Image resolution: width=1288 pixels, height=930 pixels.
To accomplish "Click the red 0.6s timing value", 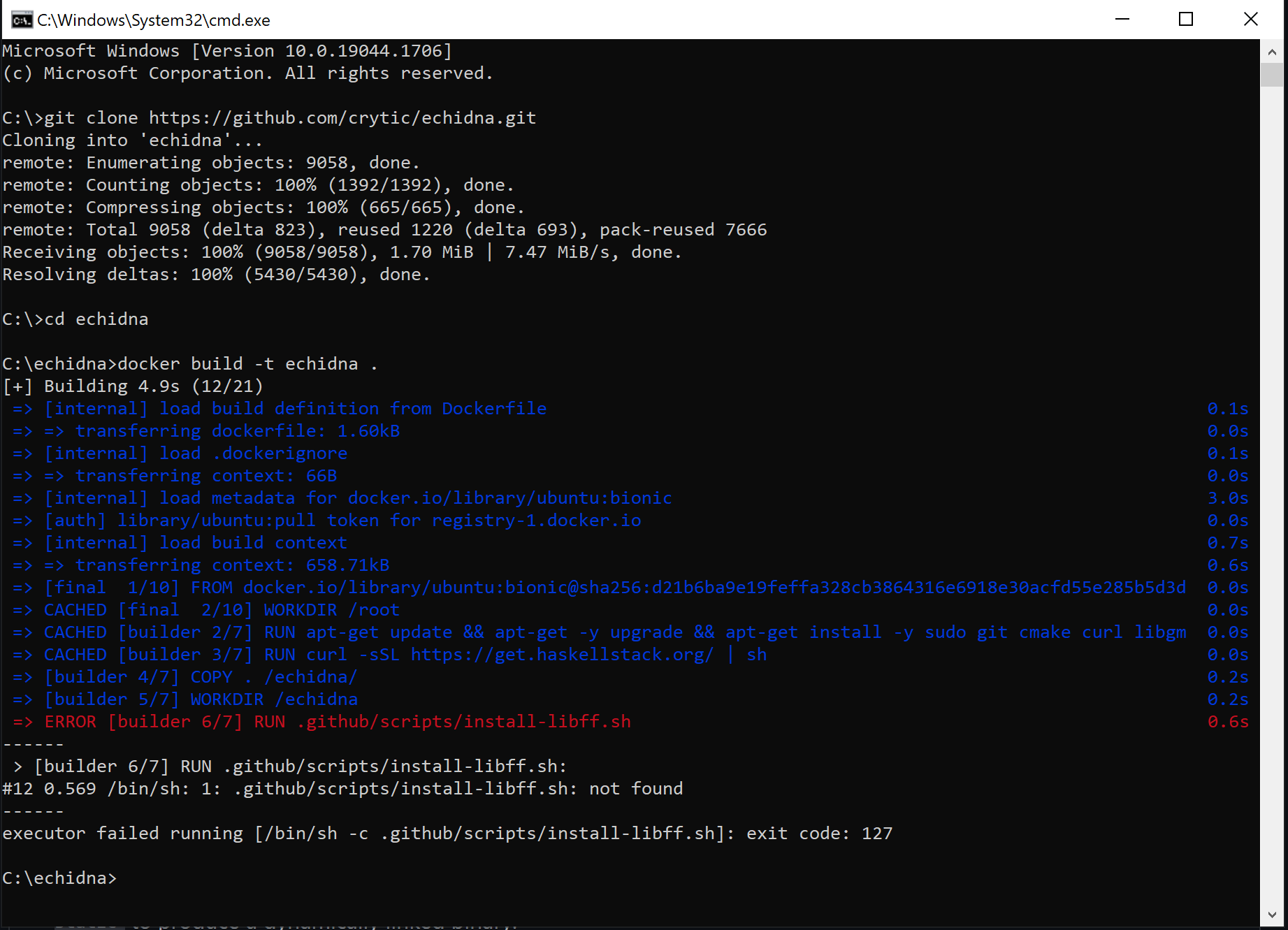I will pyautogui.click(x=1228, y=722).
